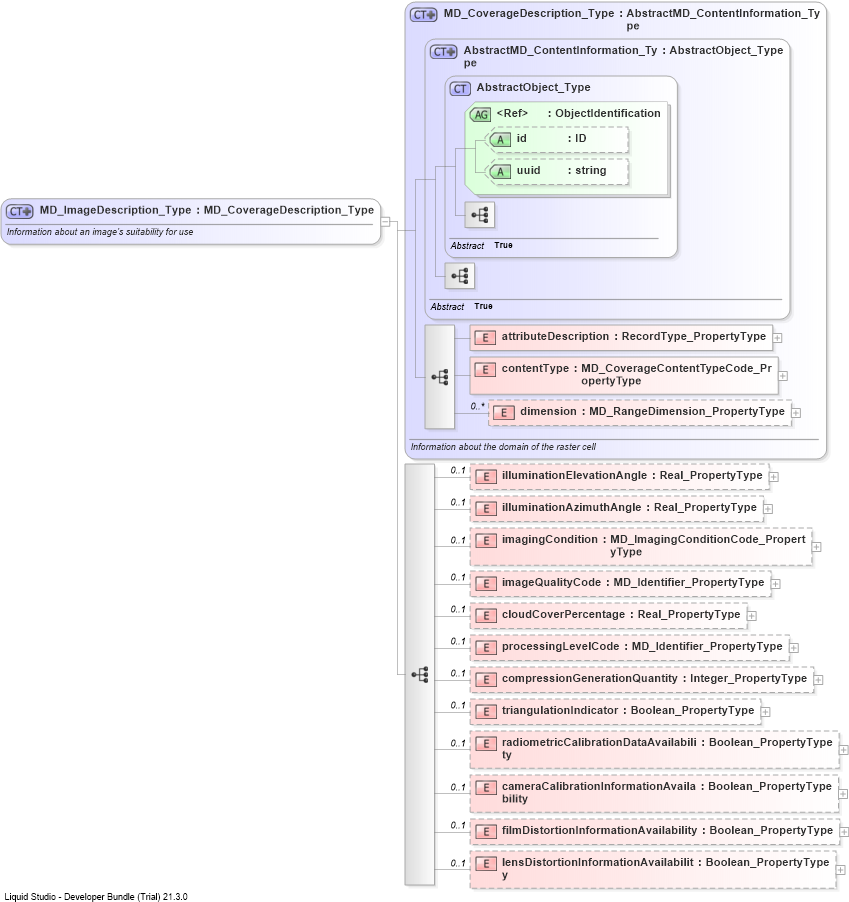This screenshot has width=849, height=902.
Task: Select the A attribute icon for id
Action: [500, 139]
